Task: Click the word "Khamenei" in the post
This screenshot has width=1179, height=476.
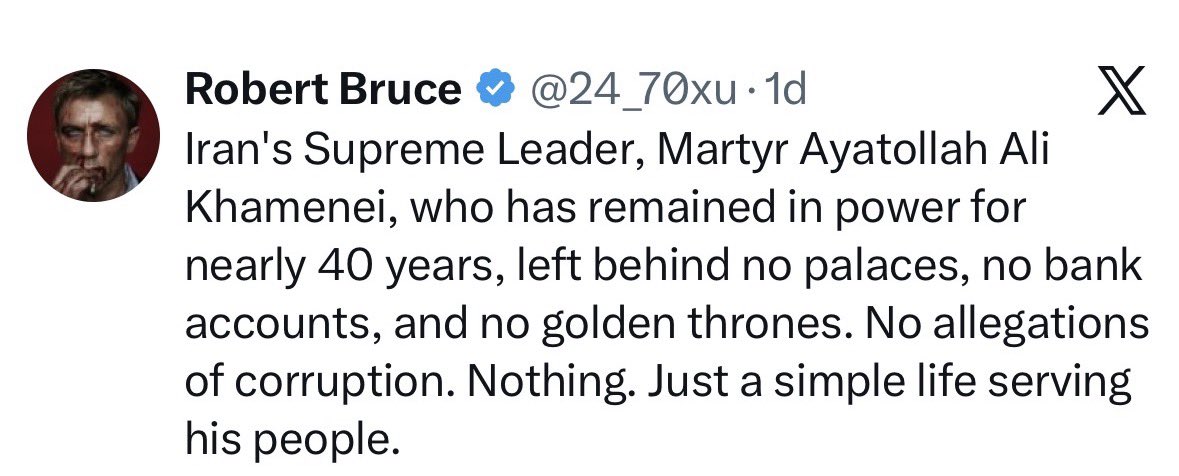Action: [x=292, y=208]
